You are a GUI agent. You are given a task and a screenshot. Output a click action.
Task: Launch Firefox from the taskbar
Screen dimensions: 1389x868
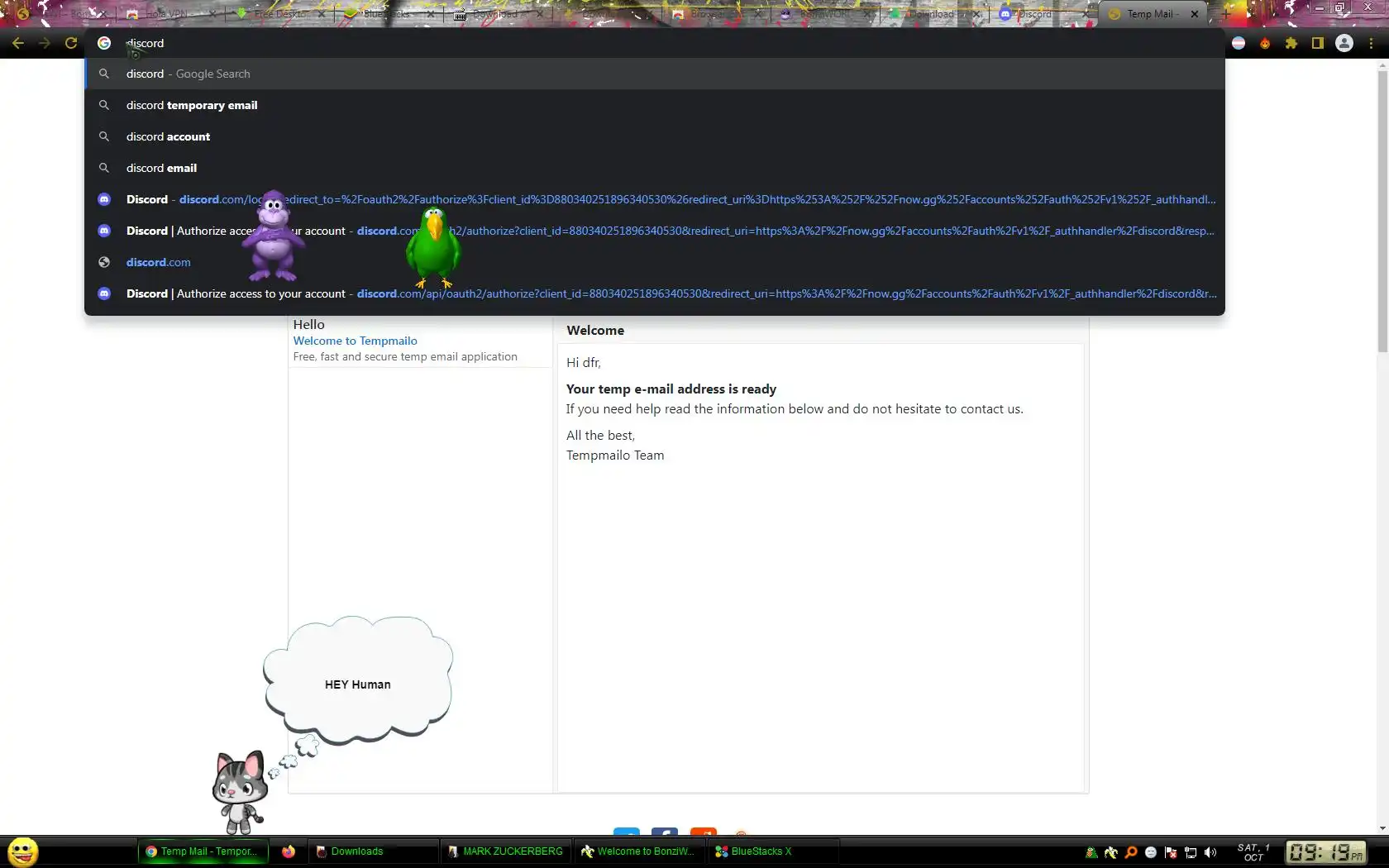pyautogui.click(x=289, y=851)
